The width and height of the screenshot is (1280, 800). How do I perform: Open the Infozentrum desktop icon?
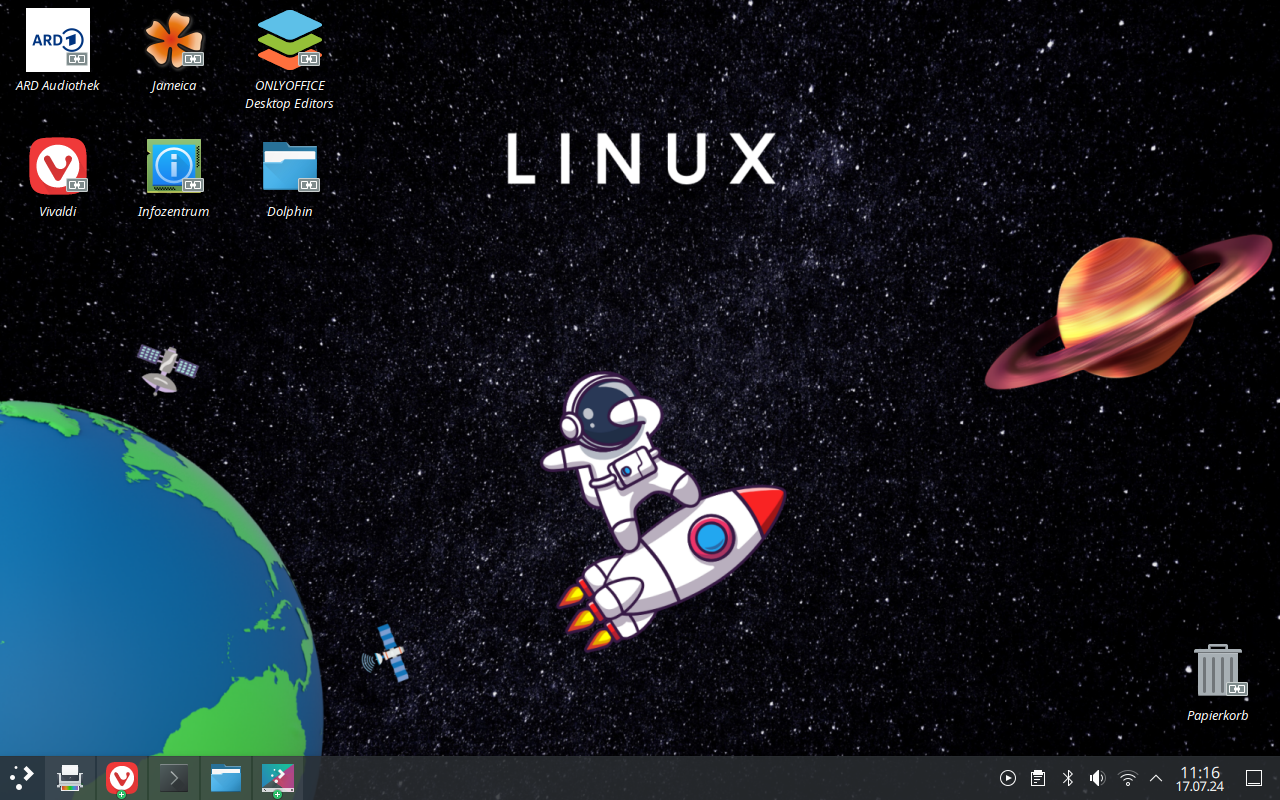(x=174, y=166)
